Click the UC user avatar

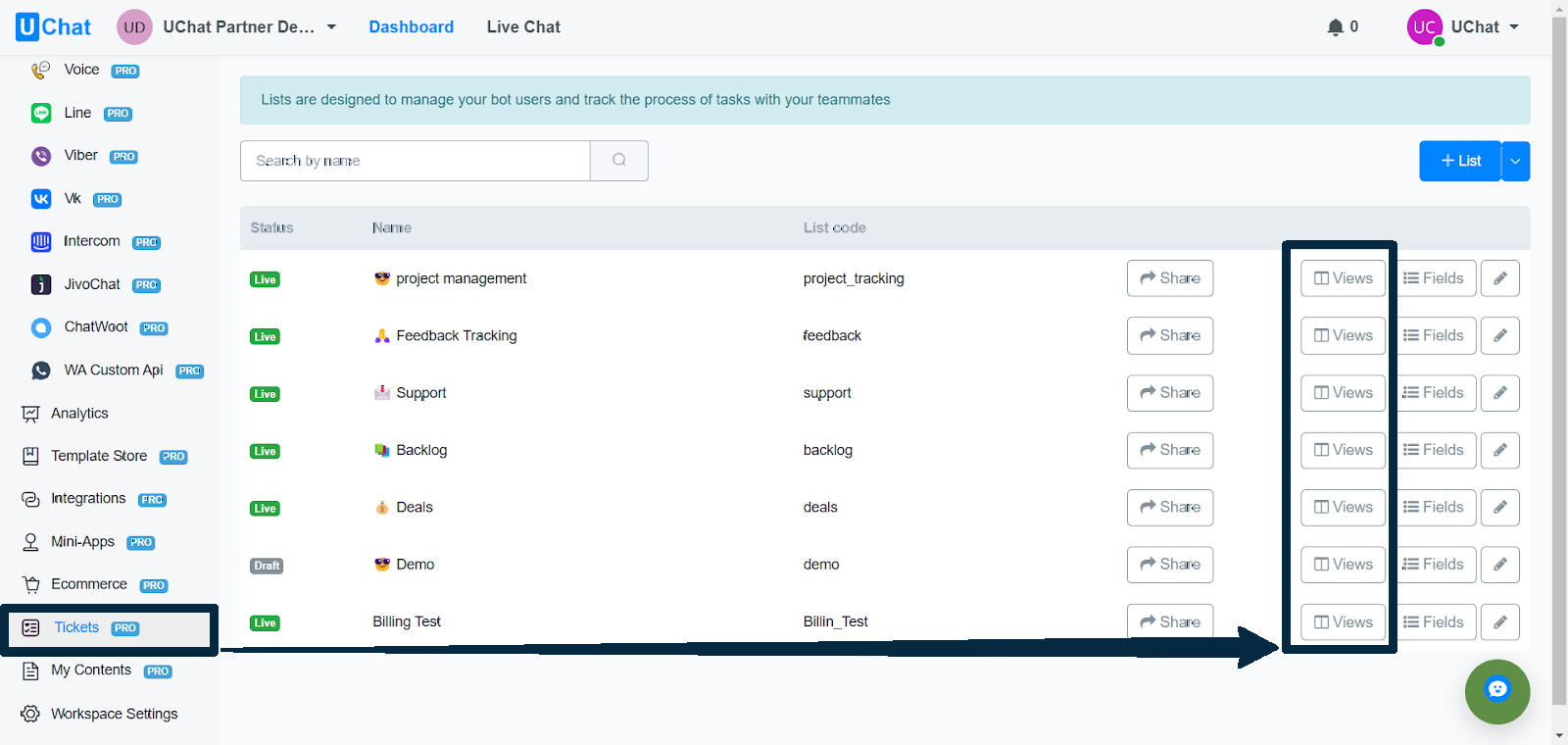click(1425, 26)
